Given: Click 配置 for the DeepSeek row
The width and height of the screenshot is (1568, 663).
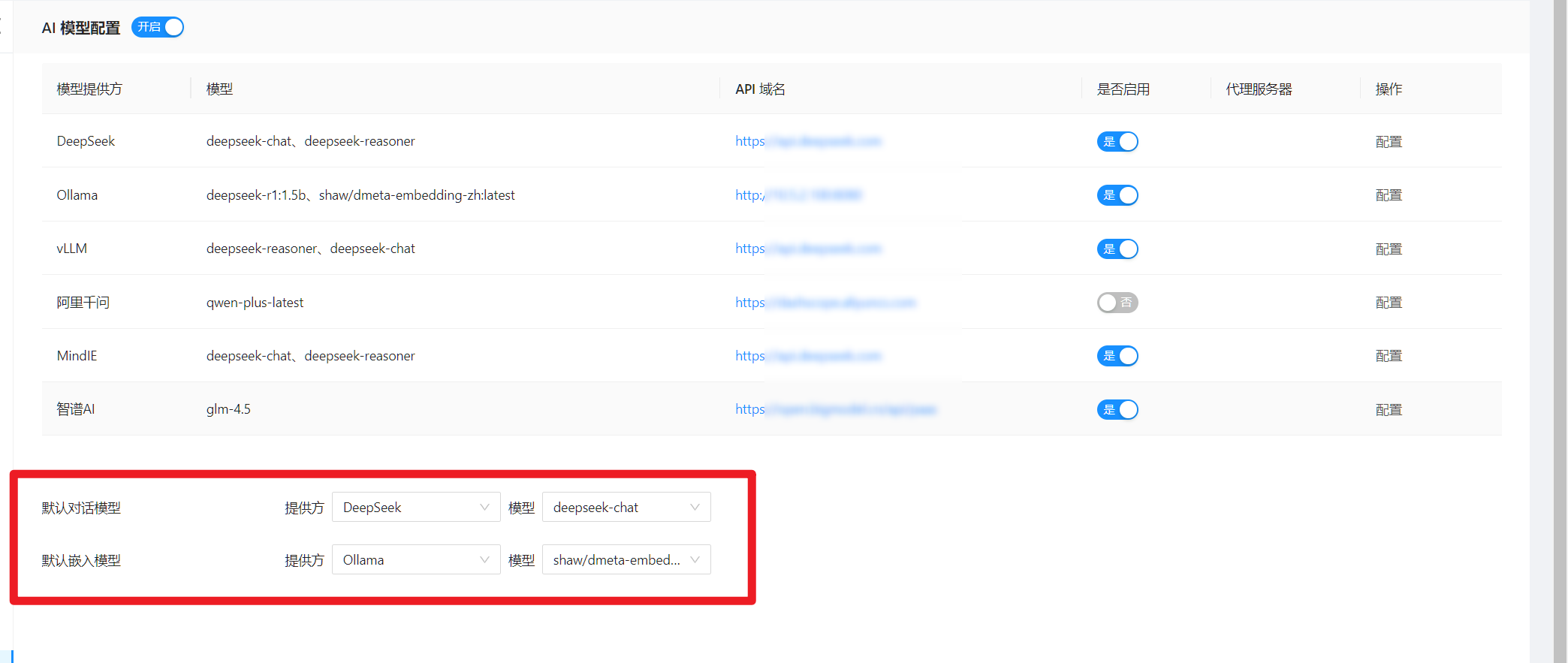Looking at the screenshot, I should 1389,142.
